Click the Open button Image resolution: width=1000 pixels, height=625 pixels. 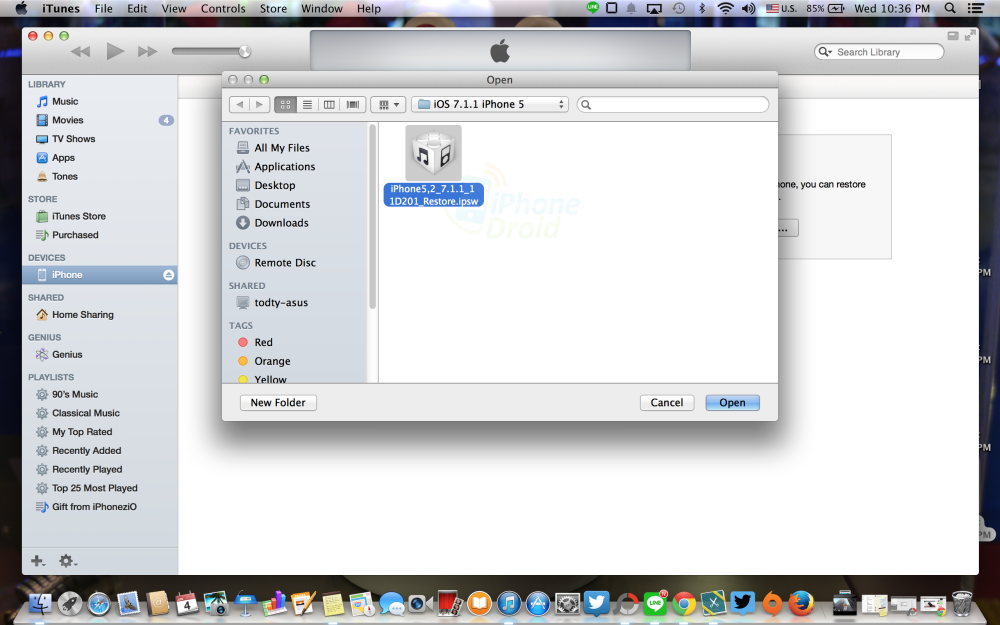(x=732, y=402)
